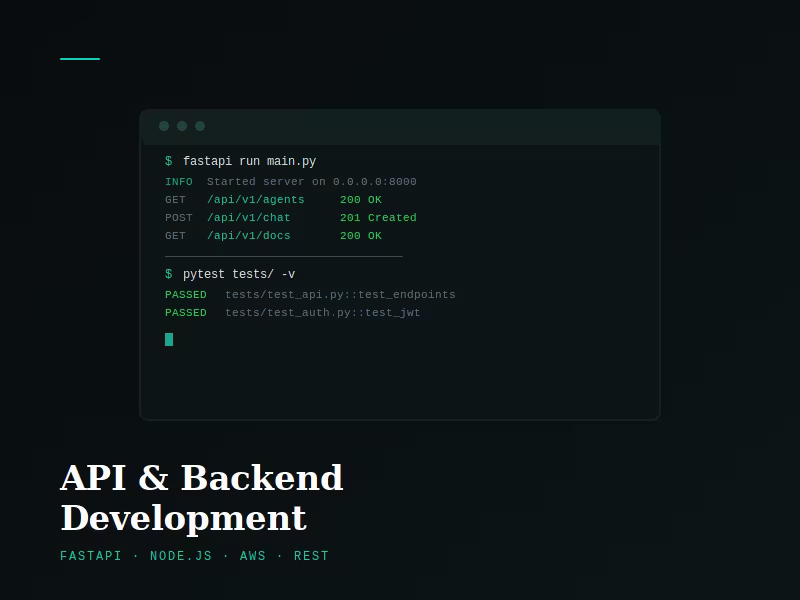
Task: Select the FASTAPI tag
Action: pyautogui.click(x=91, y=556)
